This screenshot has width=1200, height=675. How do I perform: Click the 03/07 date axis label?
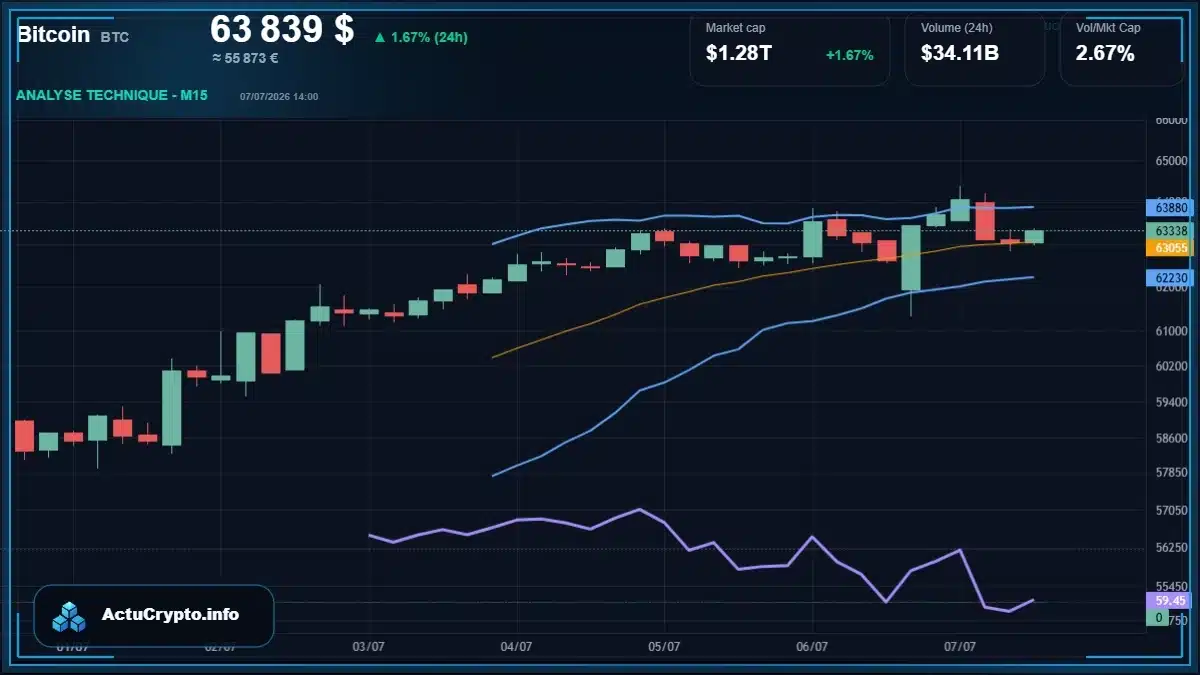coord(369,647)
